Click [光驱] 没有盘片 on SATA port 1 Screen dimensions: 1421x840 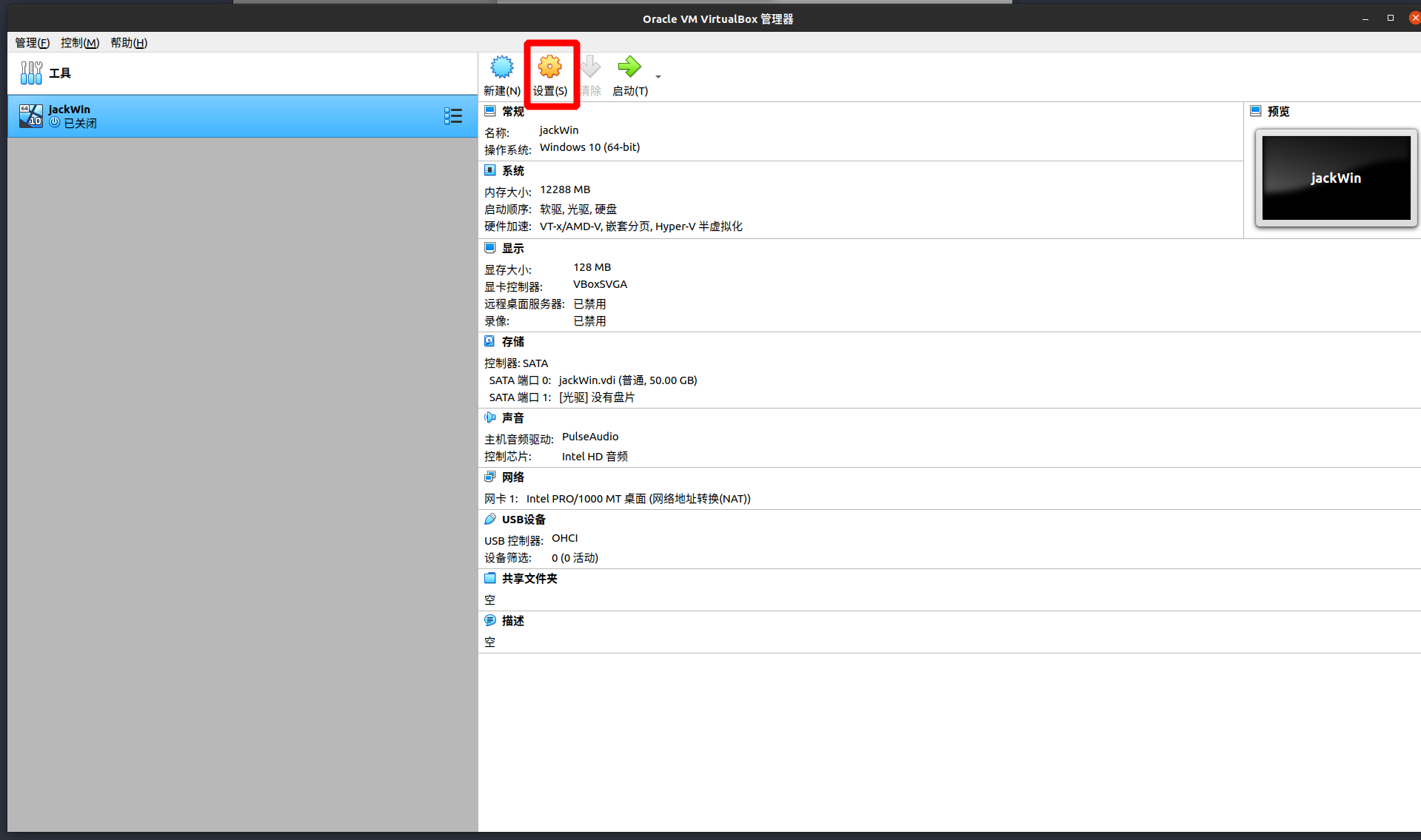(596, 397)
